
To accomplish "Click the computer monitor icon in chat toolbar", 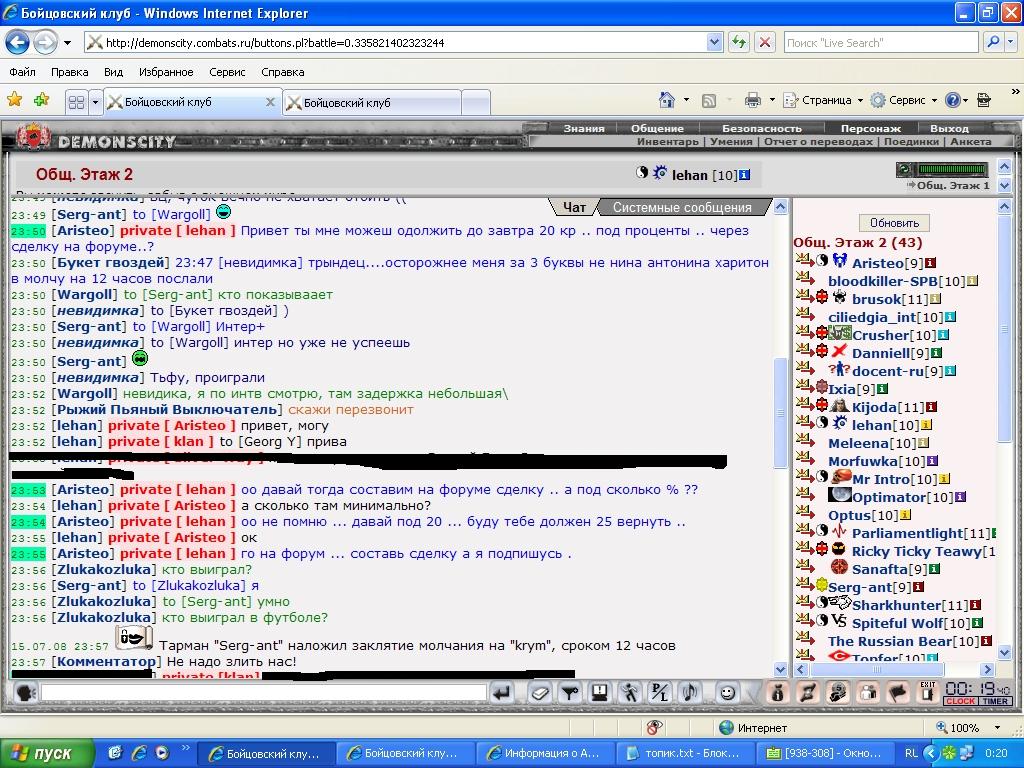I will coord(600,692).
